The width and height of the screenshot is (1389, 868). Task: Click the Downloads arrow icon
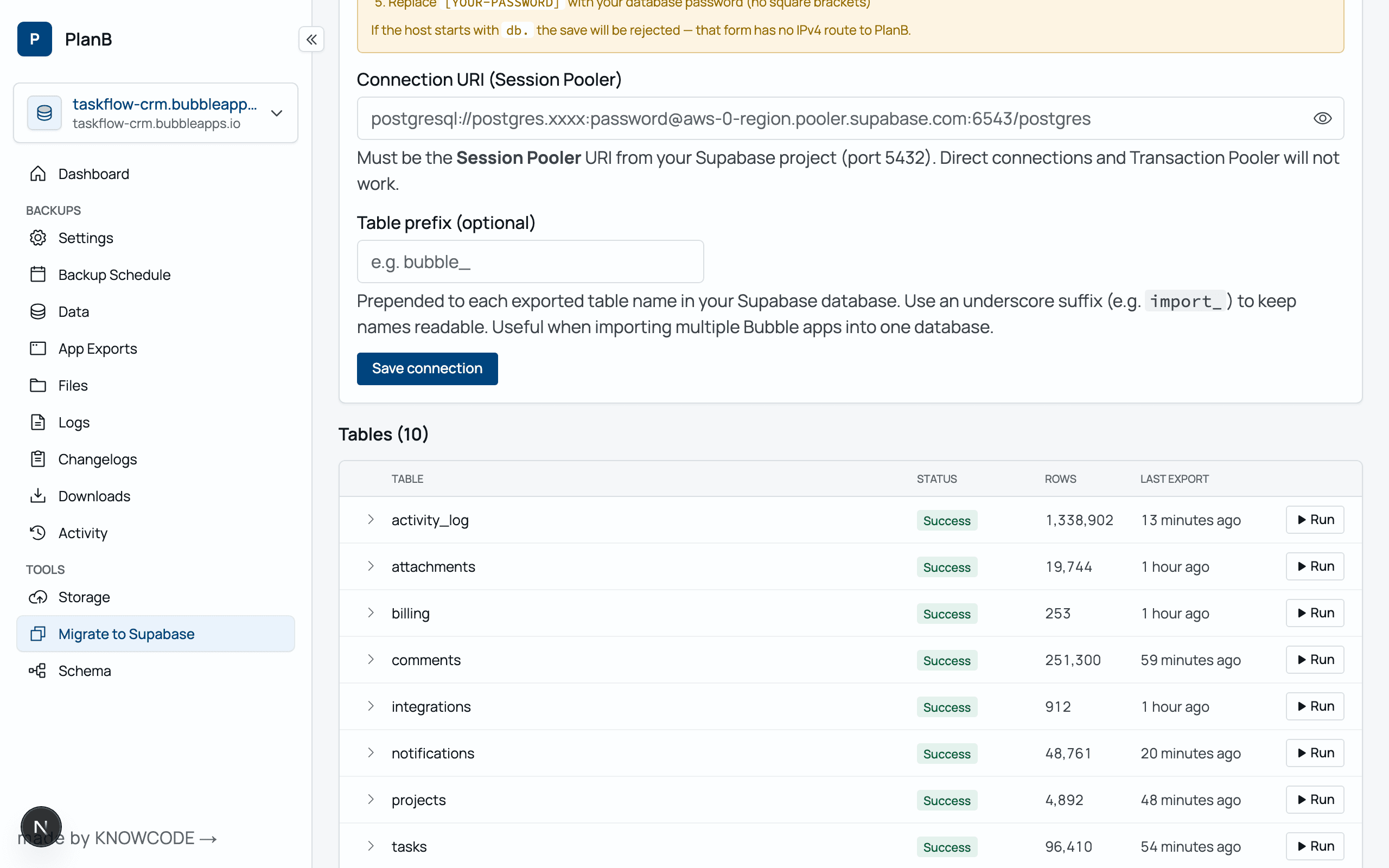point(38,495)
